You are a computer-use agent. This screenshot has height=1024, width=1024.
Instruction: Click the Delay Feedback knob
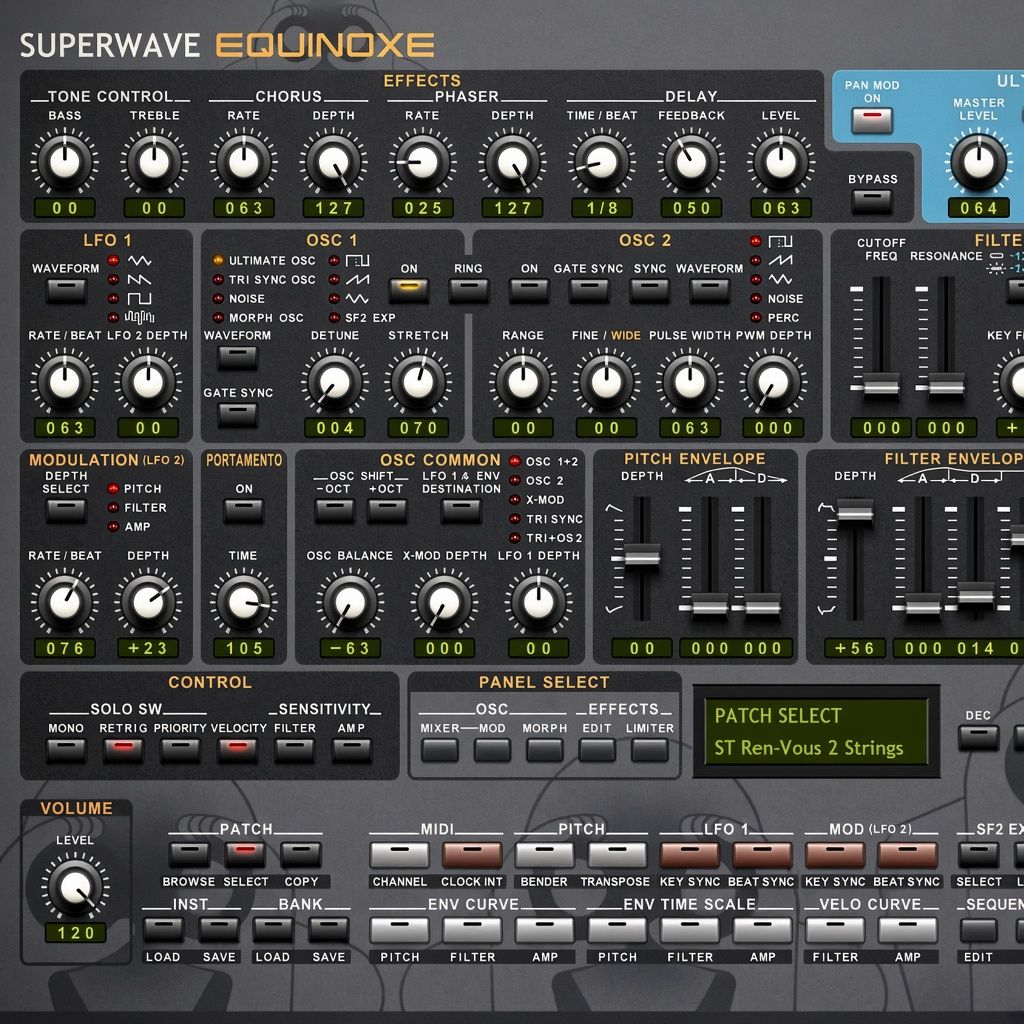pos(691,162)
